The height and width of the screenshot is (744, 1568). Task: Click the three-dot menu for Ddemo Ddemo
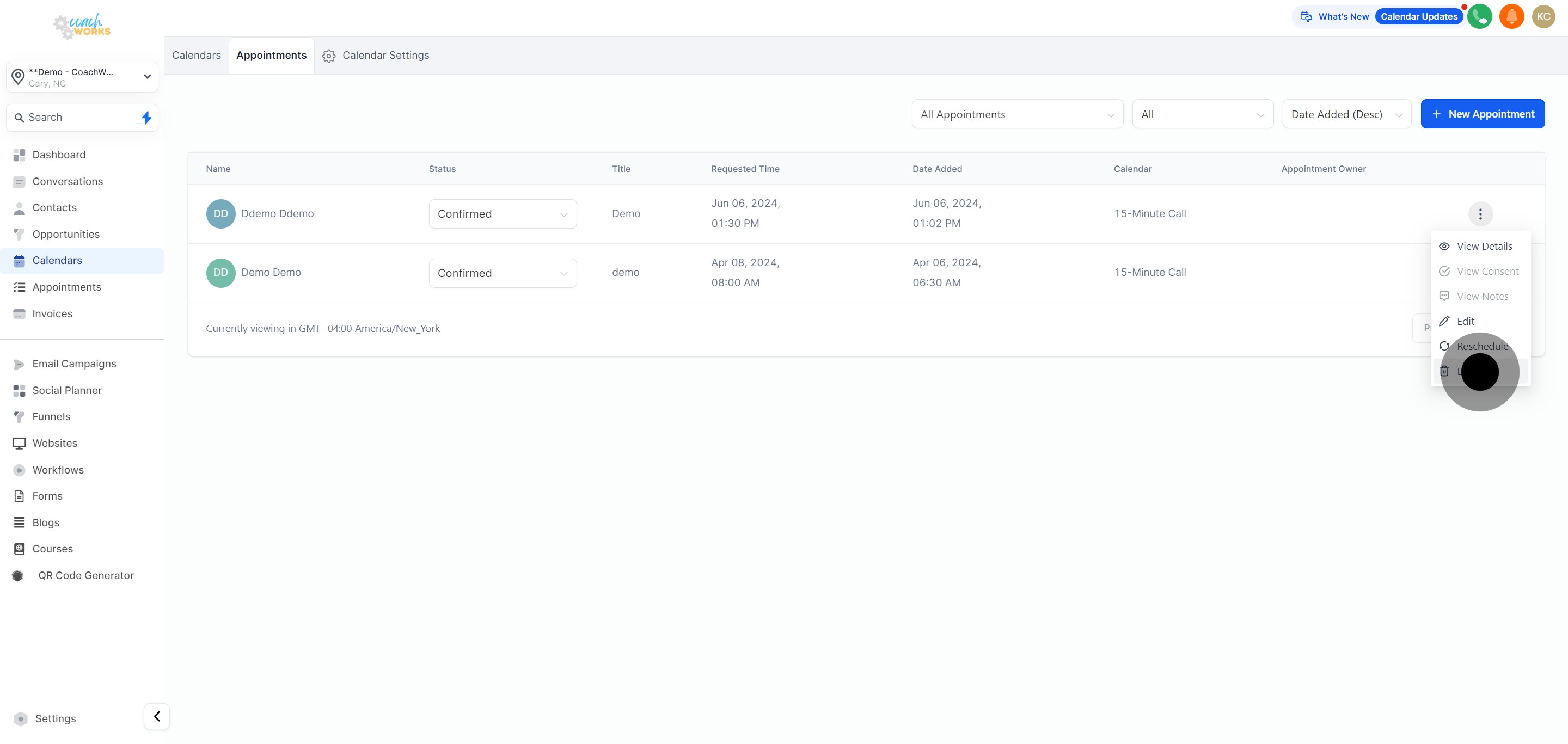(1480, 214)
